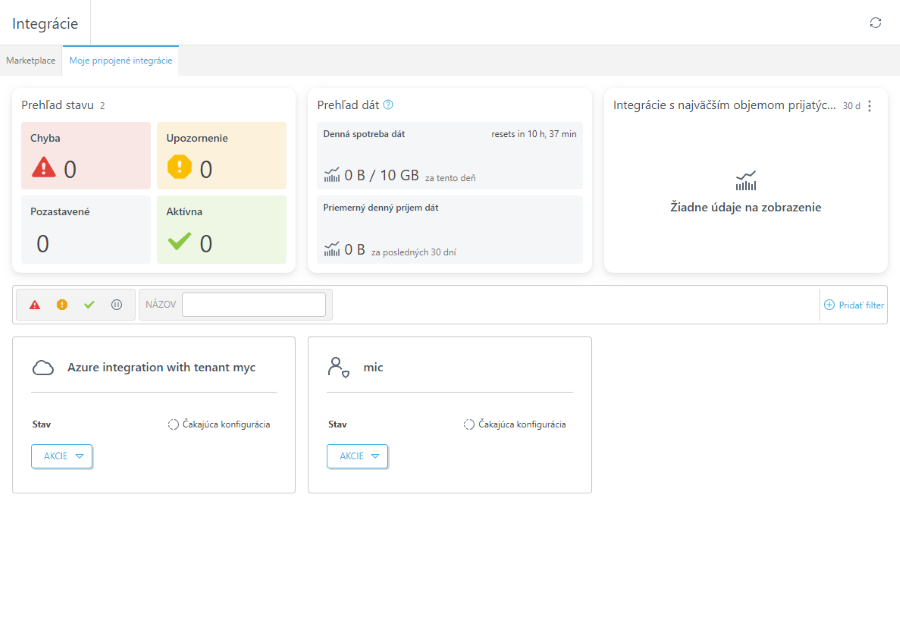Open the help icon beside Prehľad dát
This screenshot has width=900, height=633.
pos(388,104)
